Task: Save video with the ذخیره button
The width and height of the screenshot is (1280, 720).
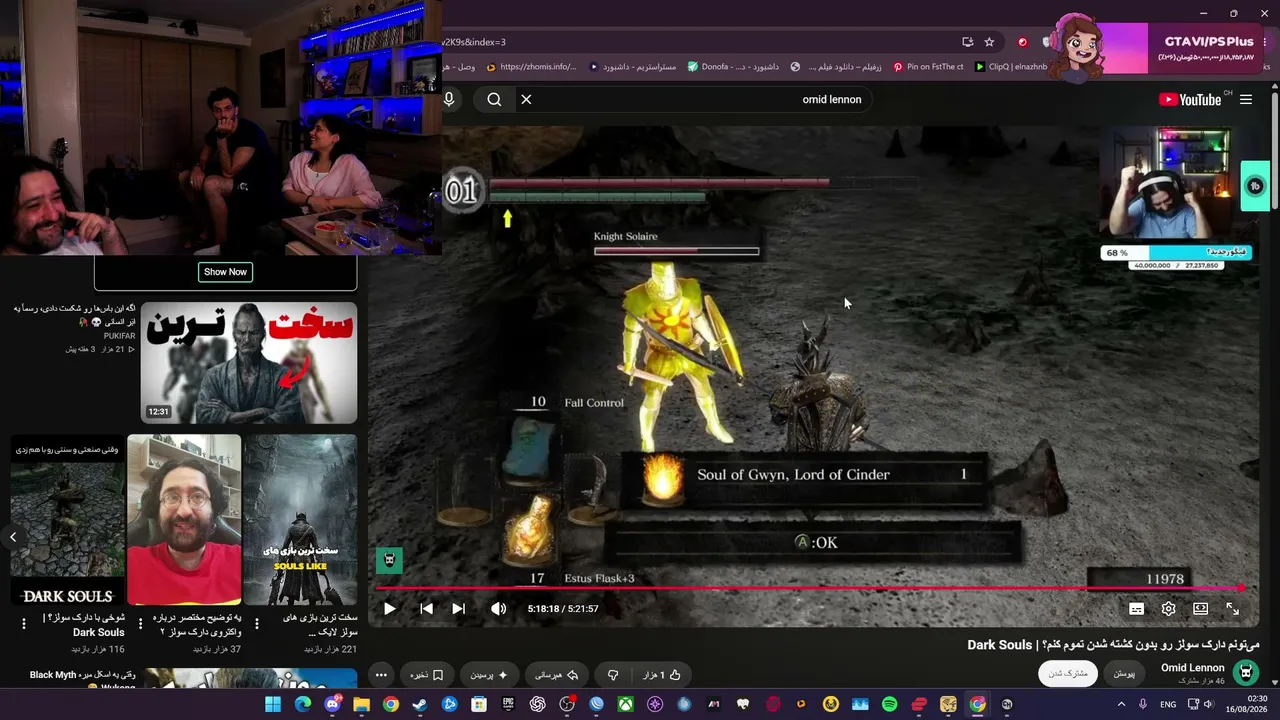Action: coord(427,675)
